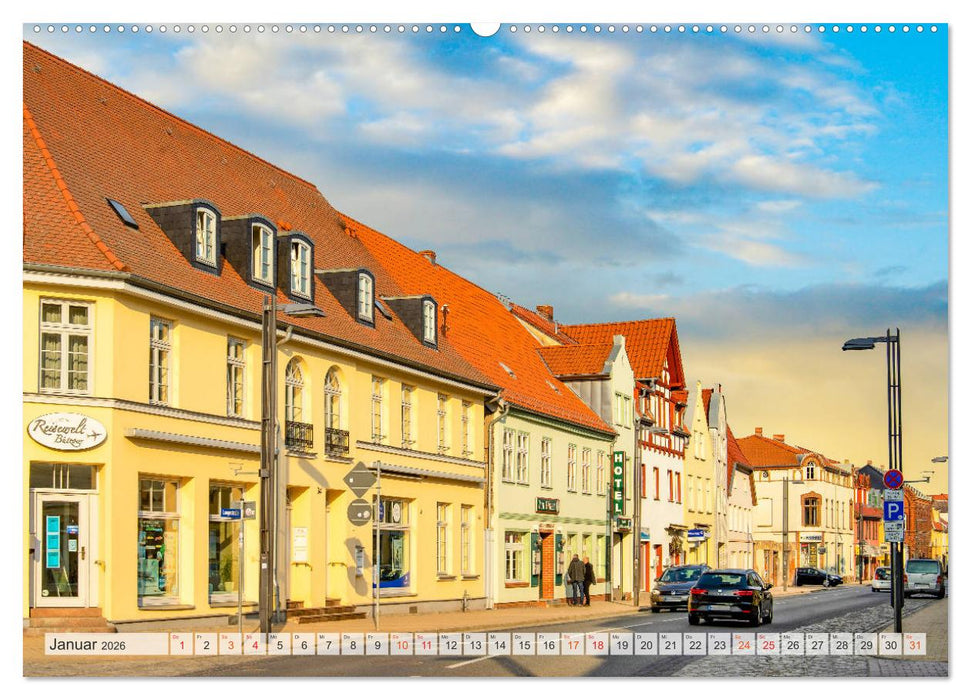Click the red no-stopping traffic sign

pos(893,479)
